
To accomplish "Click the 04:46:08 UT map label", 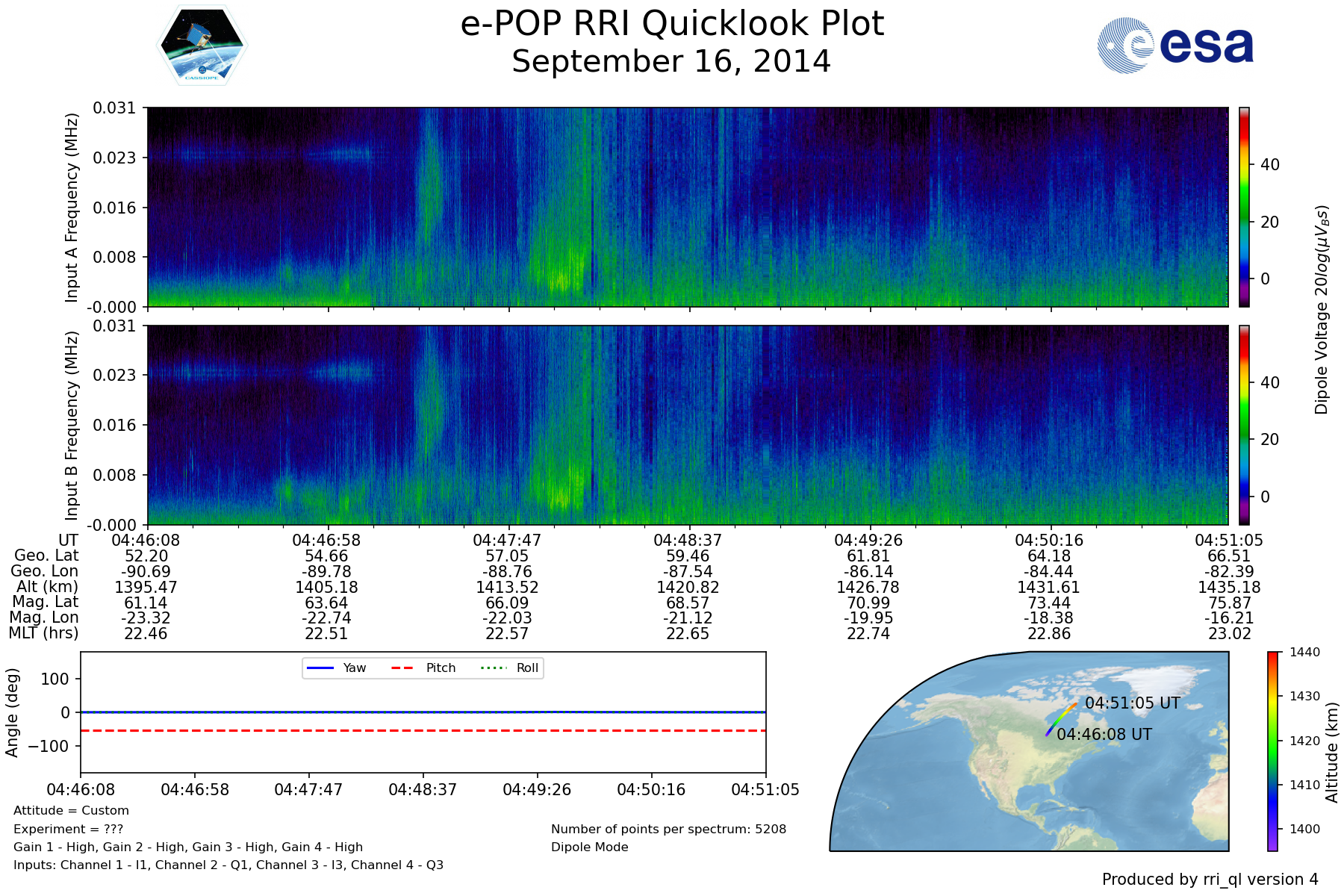I will (1104, 735).
